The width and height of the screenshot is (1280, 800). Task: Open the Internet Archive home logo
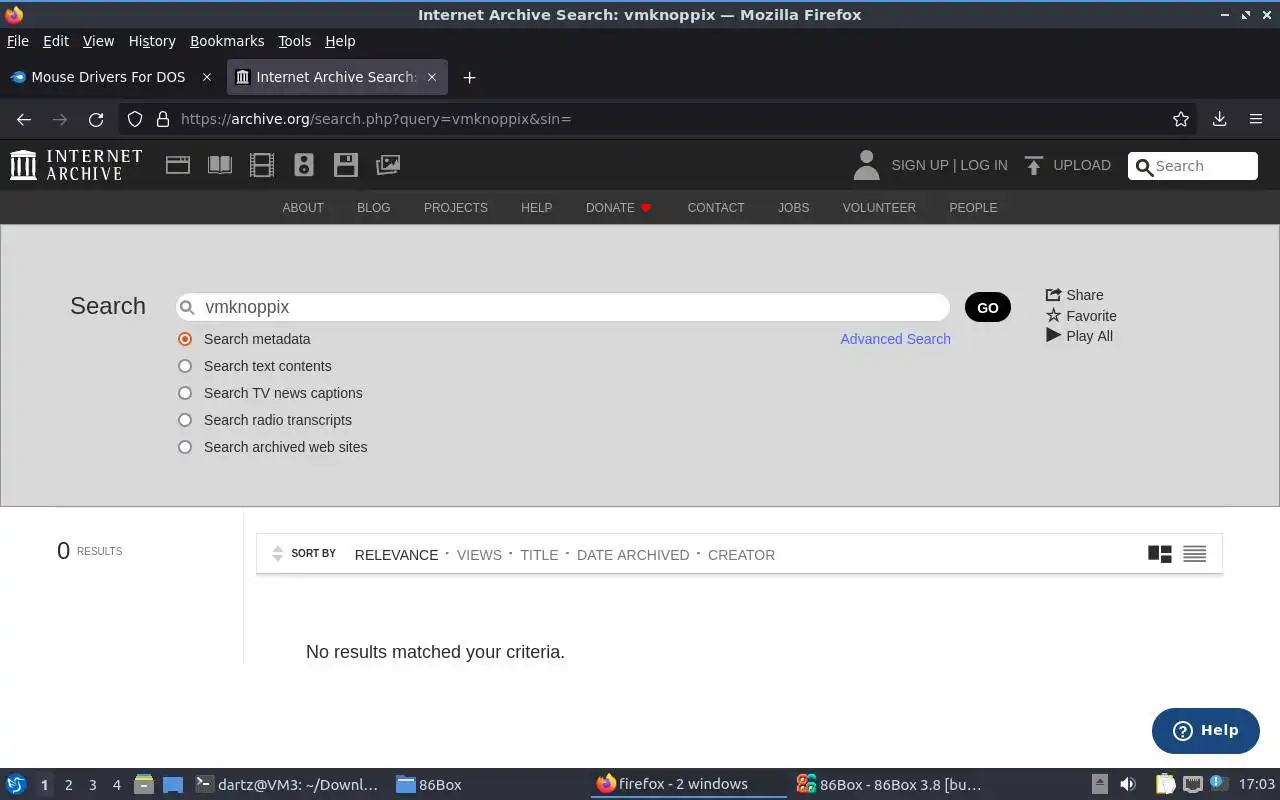tap(76, 165)
